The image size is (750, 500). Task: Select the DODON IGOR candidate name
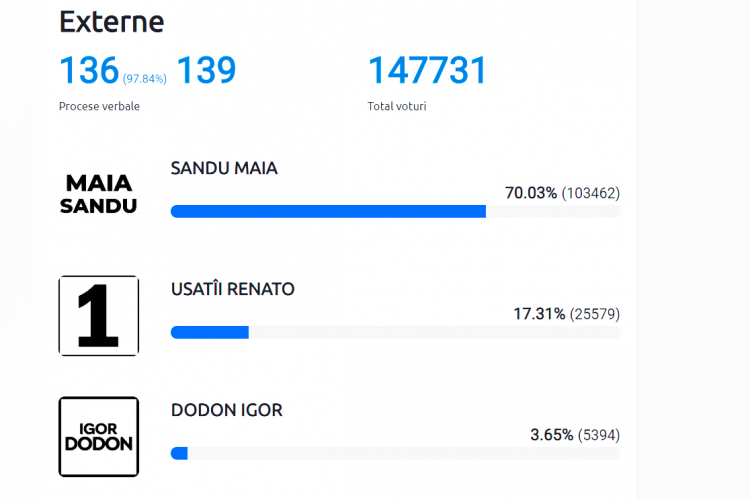pos(227,410)
